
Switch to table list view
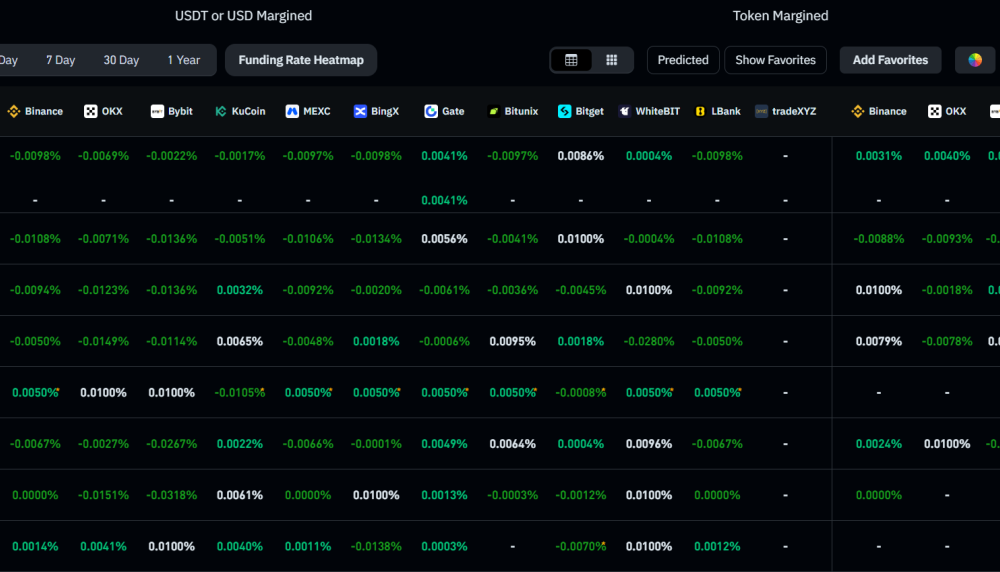pyautogui.click(x=571, y=60)
